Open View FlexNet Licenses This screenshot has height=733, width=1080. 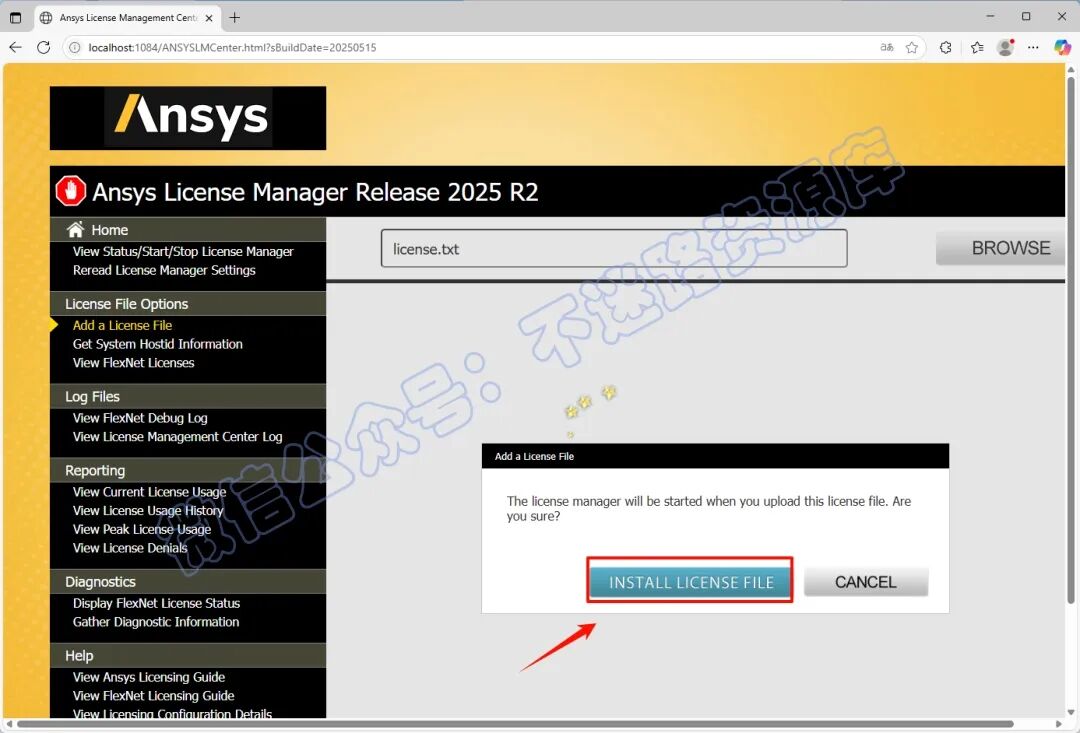point(134,362)
